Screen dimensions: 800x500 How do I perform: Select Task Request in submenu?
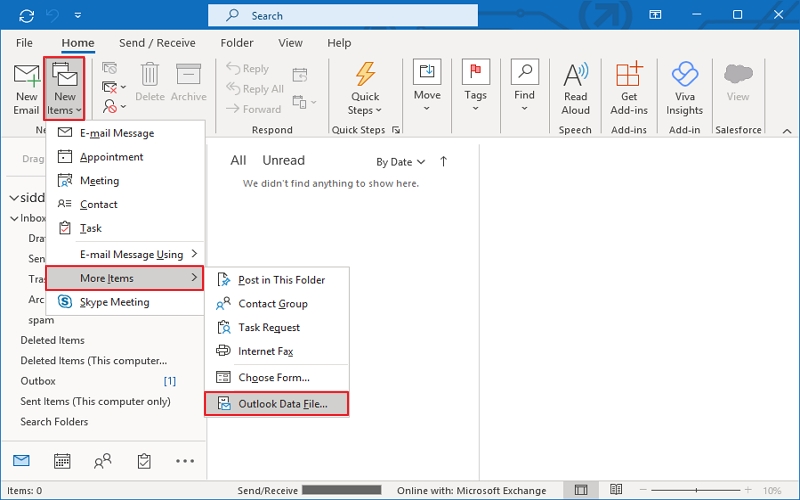click(x=277, y=328)
